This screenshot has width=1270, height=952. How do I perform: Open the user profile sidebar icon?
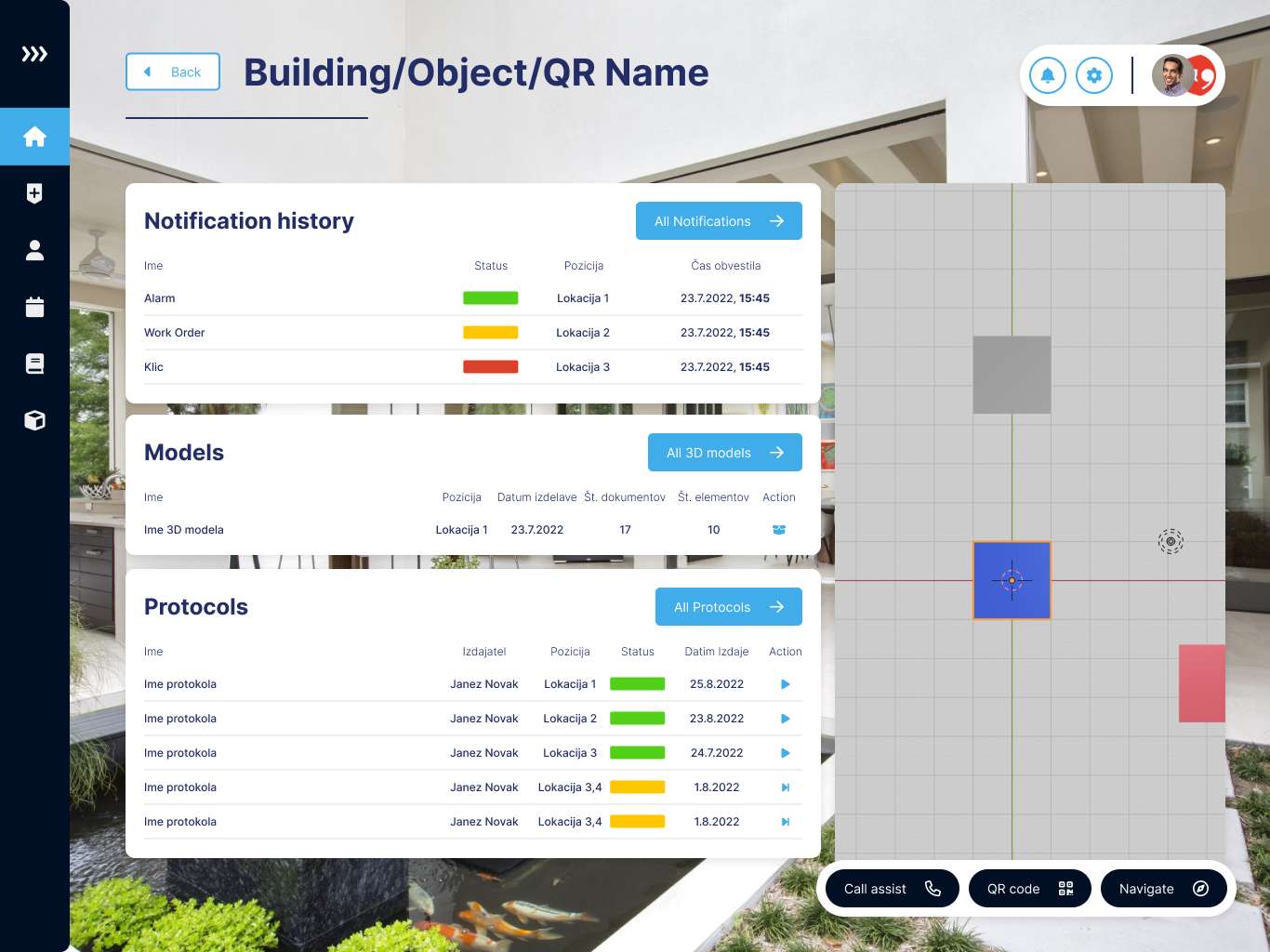tap(34, 250)
